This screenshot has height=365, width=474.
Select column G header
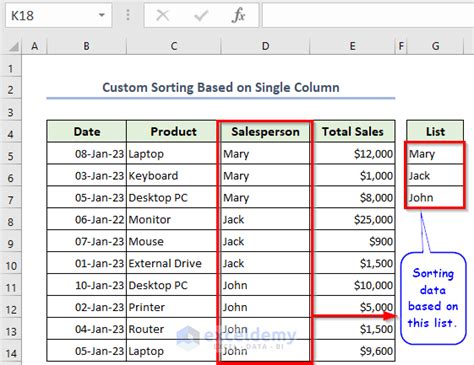435,46
